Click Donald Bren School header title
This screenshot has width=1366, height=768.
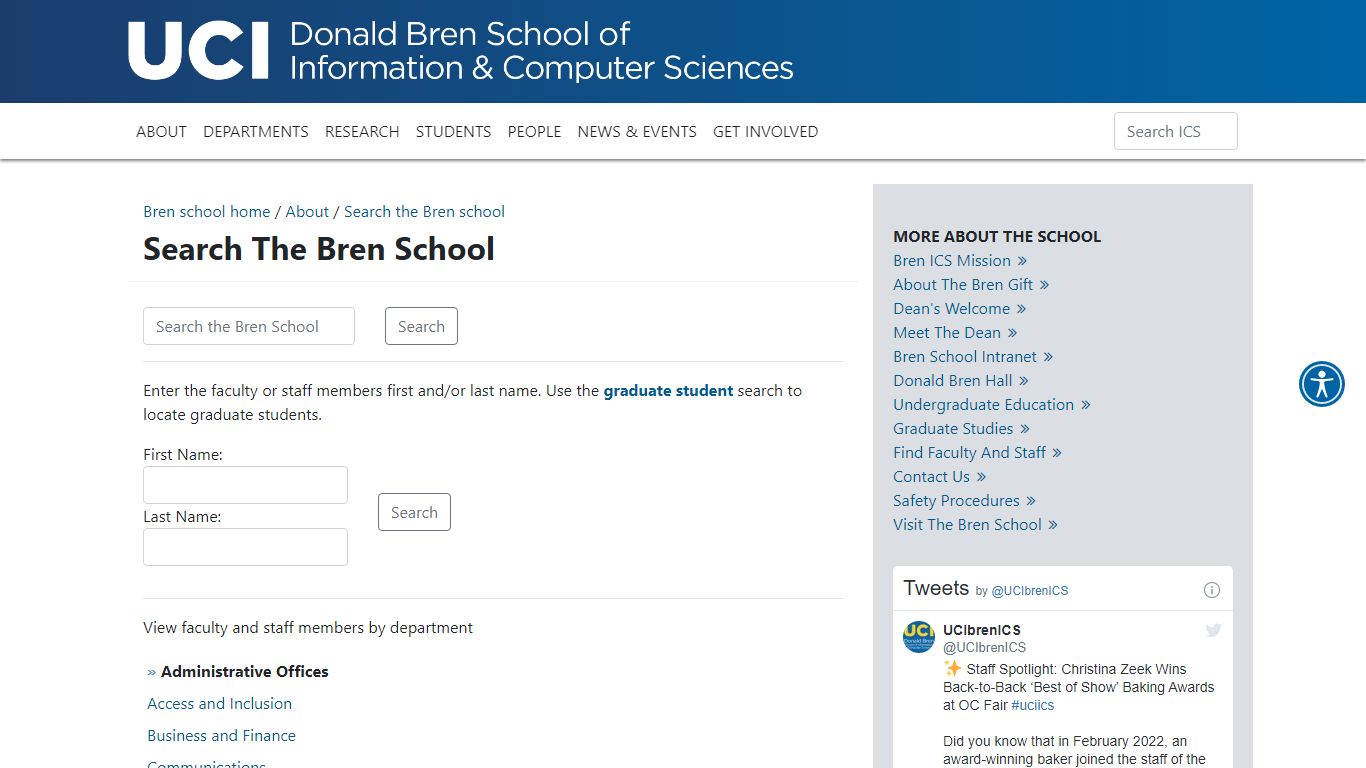pos(541,51)
